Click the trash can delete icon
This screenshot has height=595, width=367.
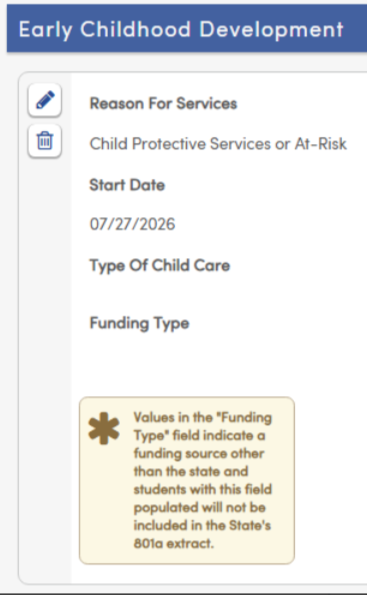(45, 141)
